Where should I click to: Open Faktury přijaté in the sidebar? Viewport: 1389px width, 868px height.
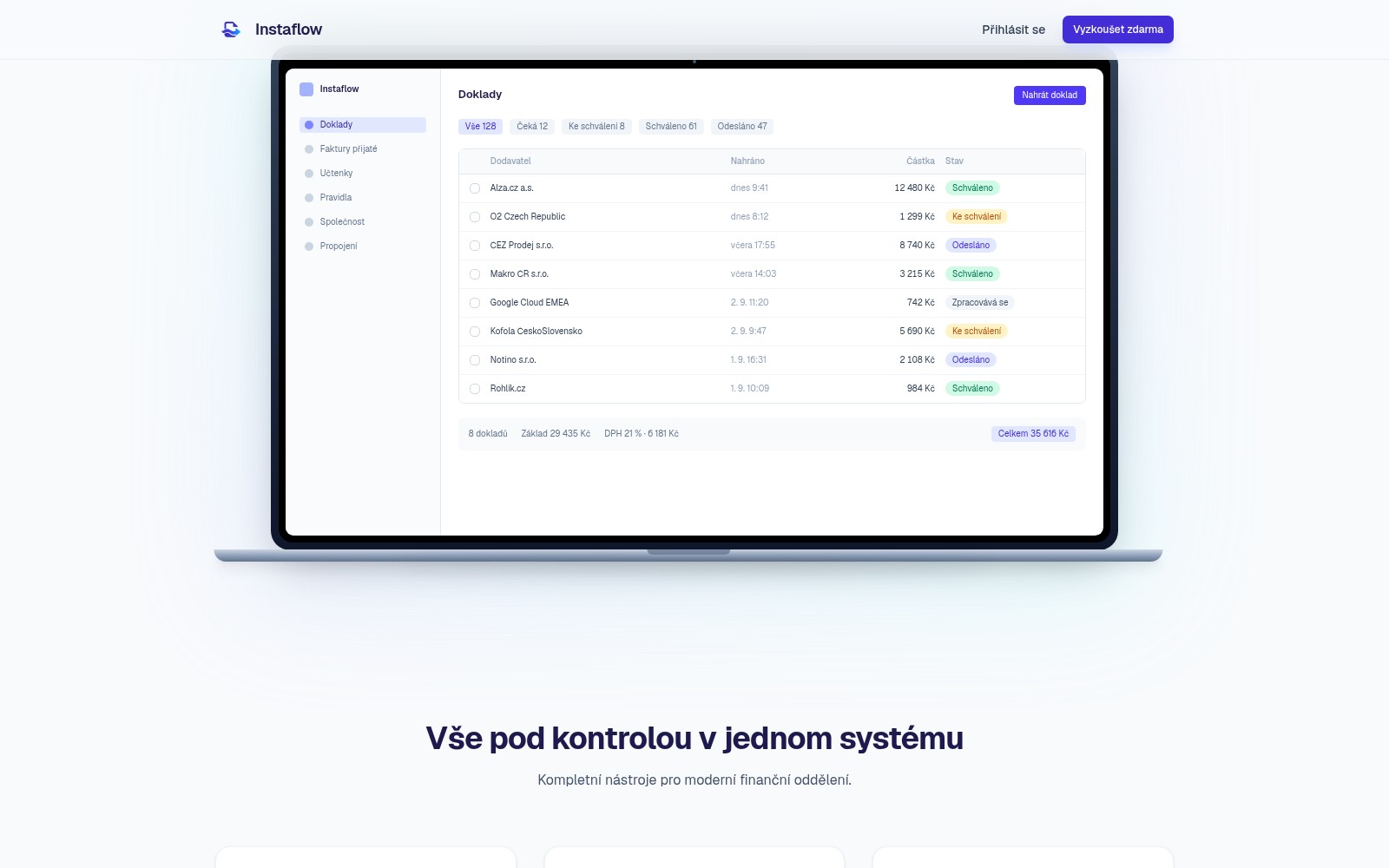click(363, 149)
